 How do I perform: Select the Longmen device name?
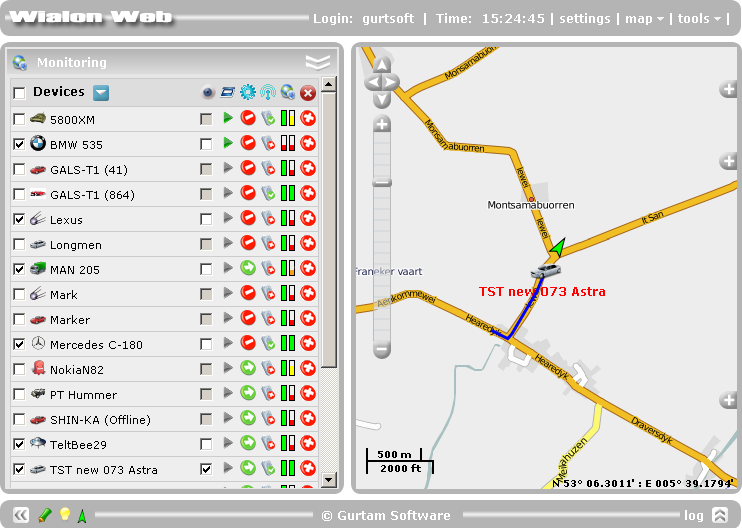tap(76, 245)
